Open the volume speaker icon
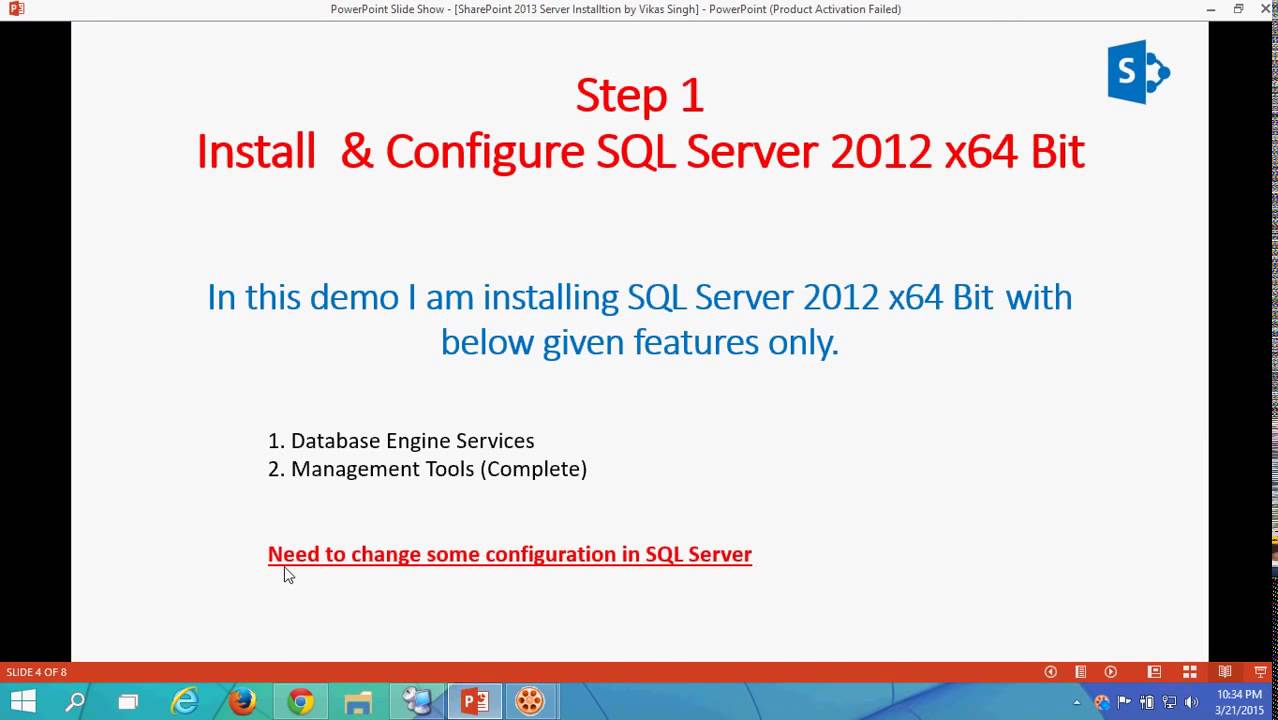The height and width of the screenshot is (720, 1278). 1191,702
